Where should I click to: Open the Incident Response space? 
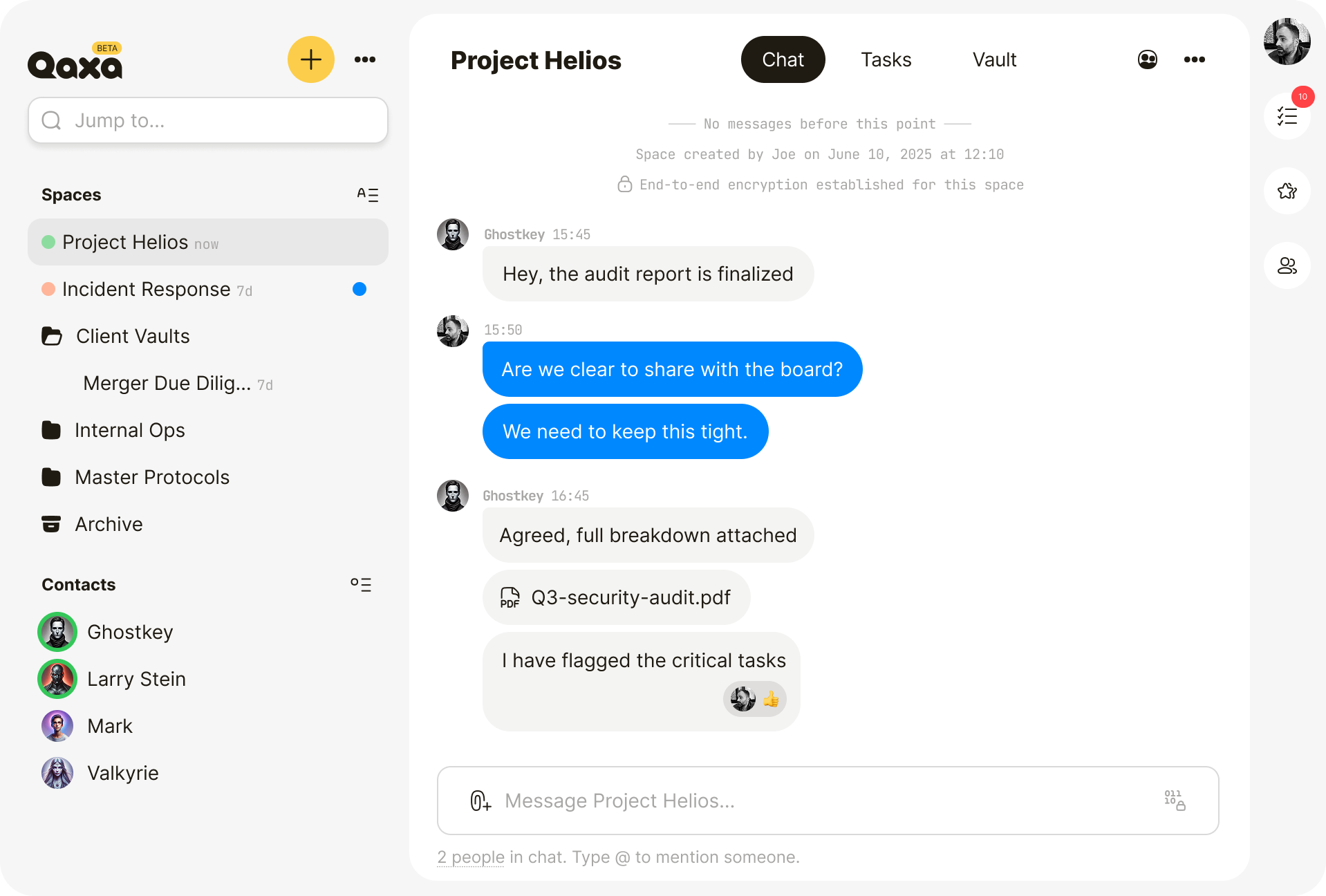point(147,289)
